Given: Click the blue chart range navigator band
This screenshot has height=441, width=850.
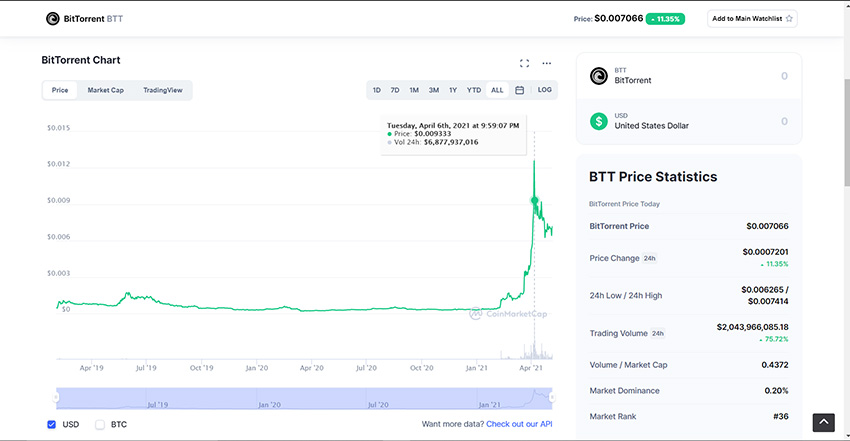Looking at the screenshot, I should [304, 398].
